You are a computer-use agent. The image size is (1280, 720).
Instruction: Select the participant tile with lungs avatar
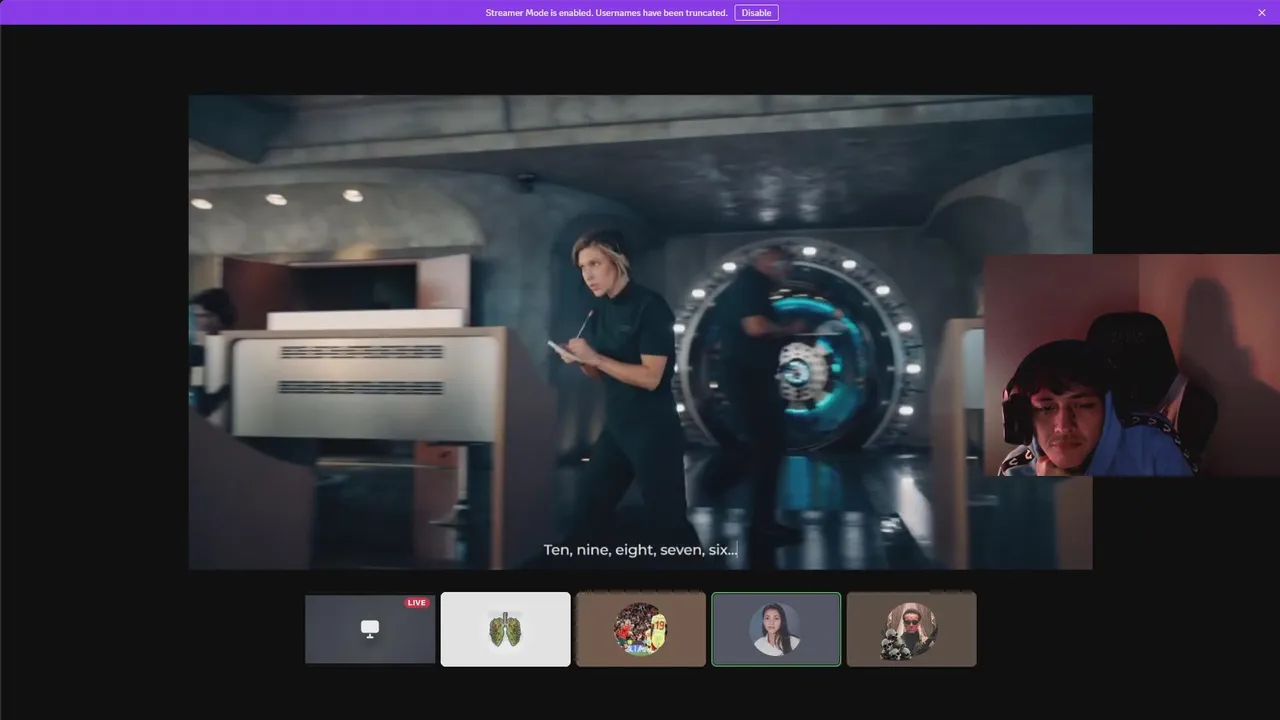point(506,629)
